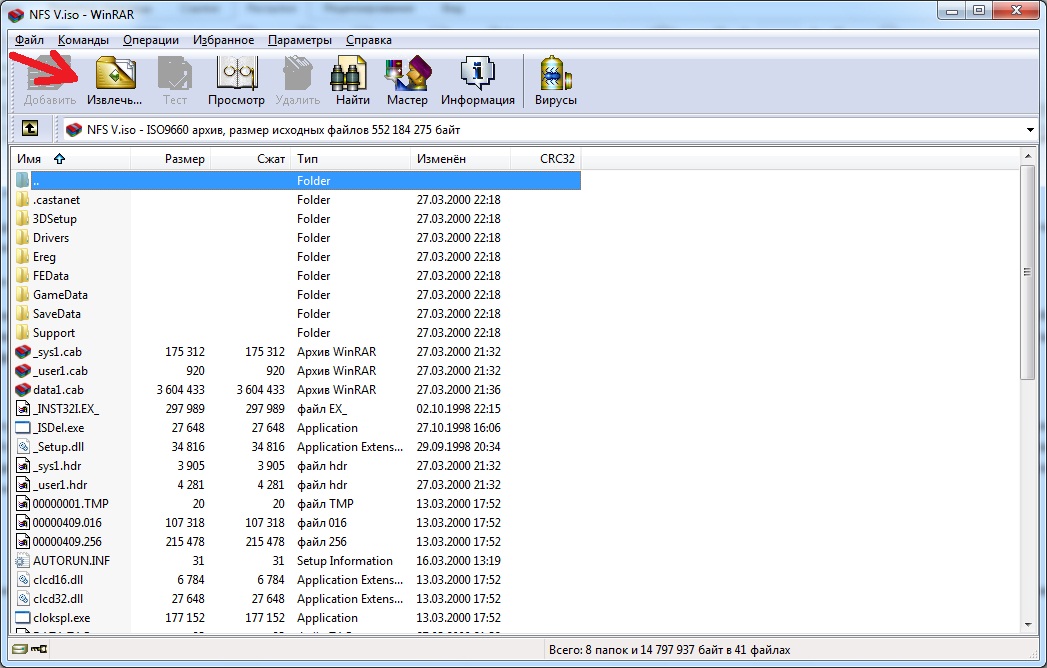Image resolution: width=1047 pixels, height=668 pixels.
Task: Select the .castanet folder icon
Action: pyautogui.click(x=23, y=200)
